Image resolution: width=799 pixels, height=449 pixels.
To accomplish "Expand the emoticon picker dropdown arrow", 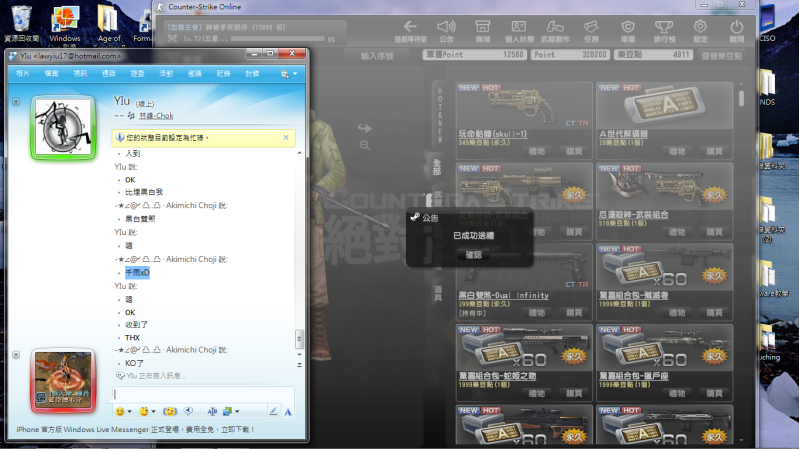I will (x=129, y=412).
